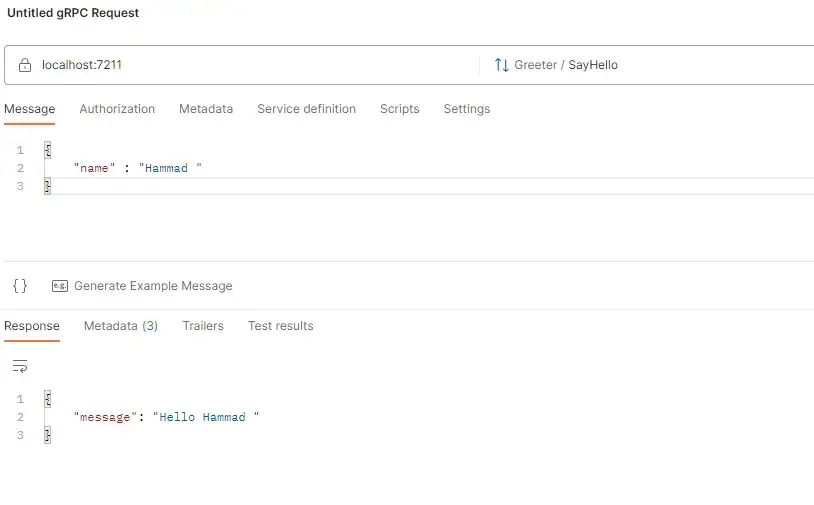
Task: Open the request Metadata tab
Action: pos(206,109)
